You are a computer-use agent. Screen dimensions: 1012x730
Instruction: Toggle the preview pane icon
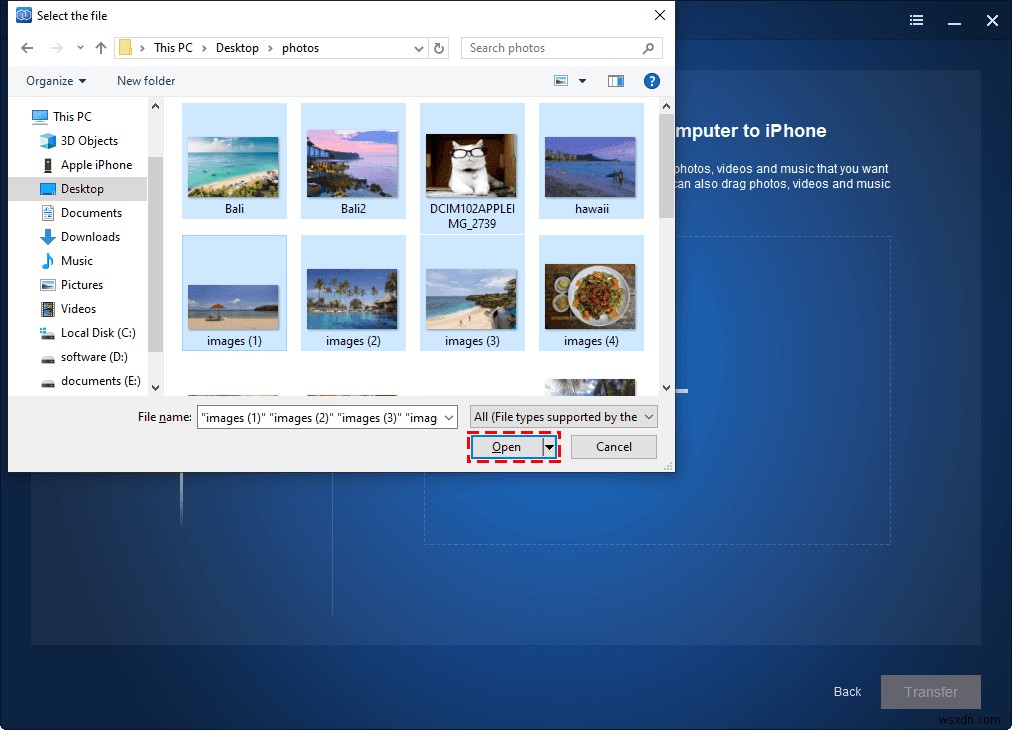pyautogui.click(x=616, y=81)
